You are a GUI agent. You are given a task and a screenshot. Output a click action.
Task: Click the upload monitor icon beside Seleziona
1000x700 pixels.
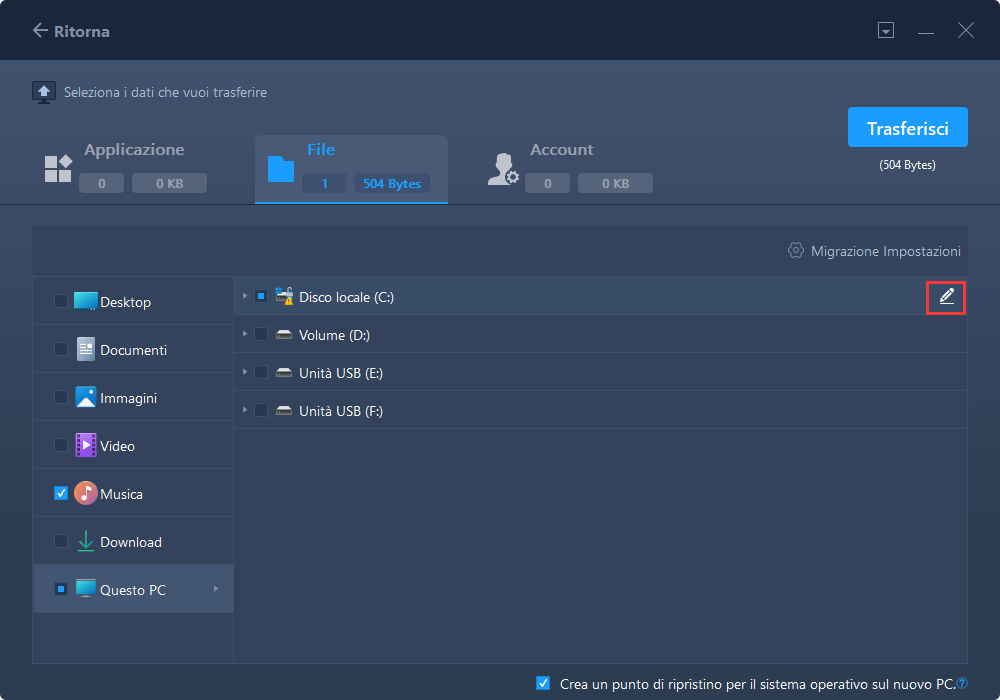coord(44,92)
